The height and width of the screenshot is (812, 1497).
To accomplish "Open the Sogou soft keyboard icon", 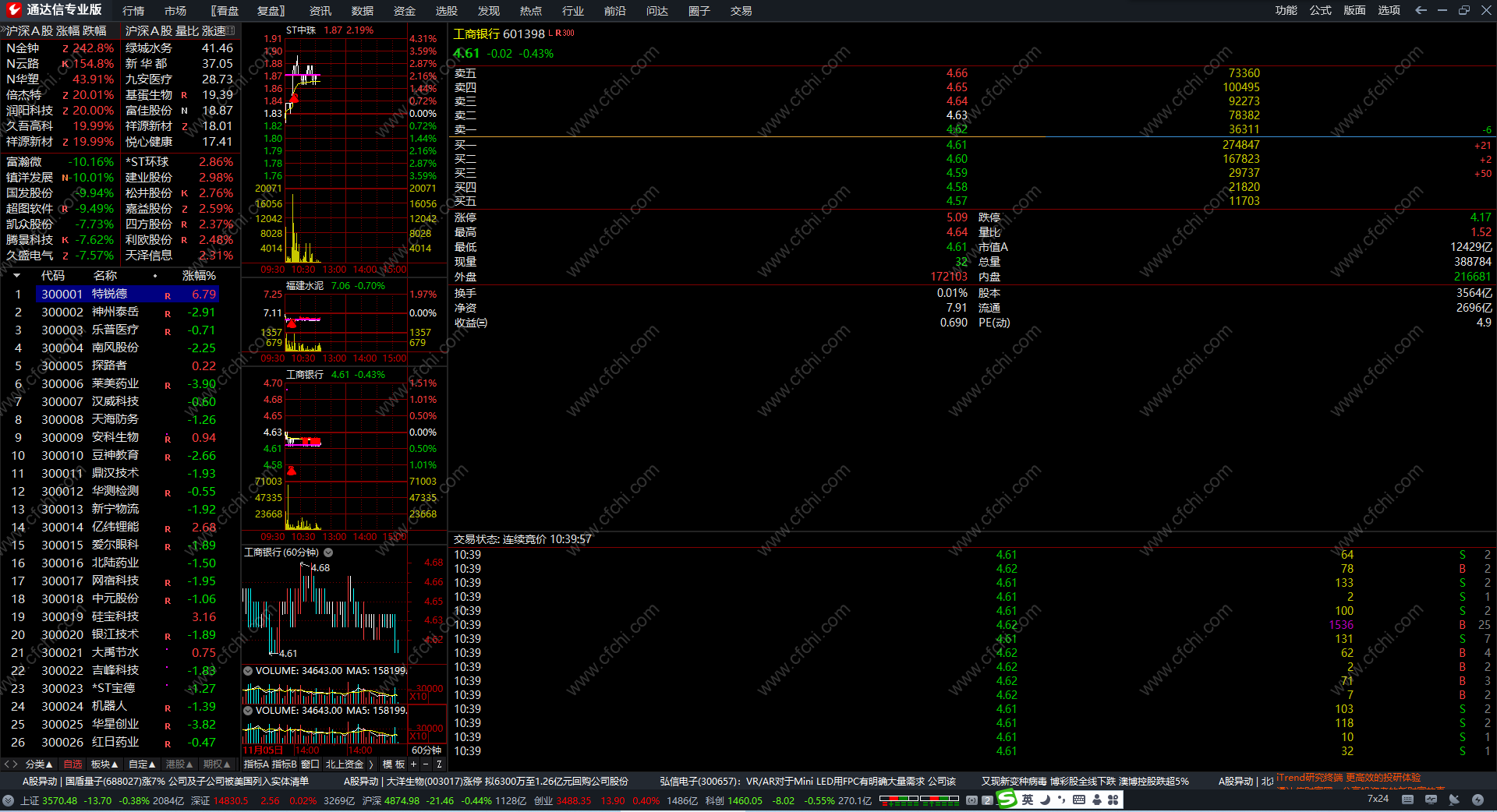I will tap(1079, 800).
